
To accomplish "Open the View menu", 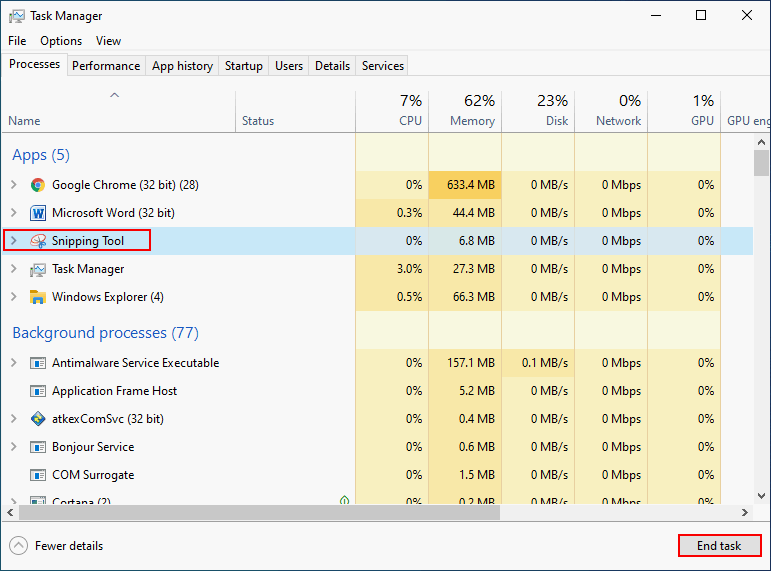I will 108,41.
